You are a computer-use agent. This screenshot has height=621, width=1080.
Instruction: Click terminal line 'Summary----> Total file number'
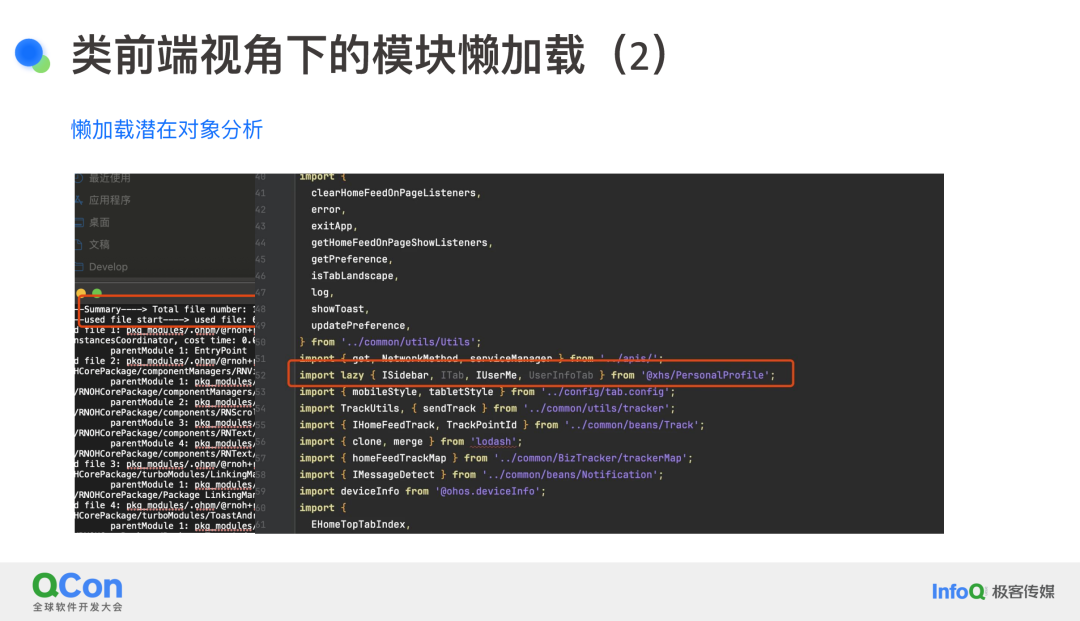click(166, 309)
